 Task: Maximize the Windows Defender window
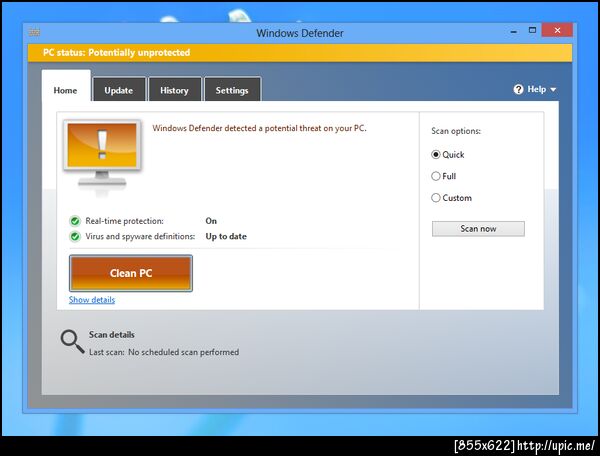pyautogui.click(x=532, y=30)
